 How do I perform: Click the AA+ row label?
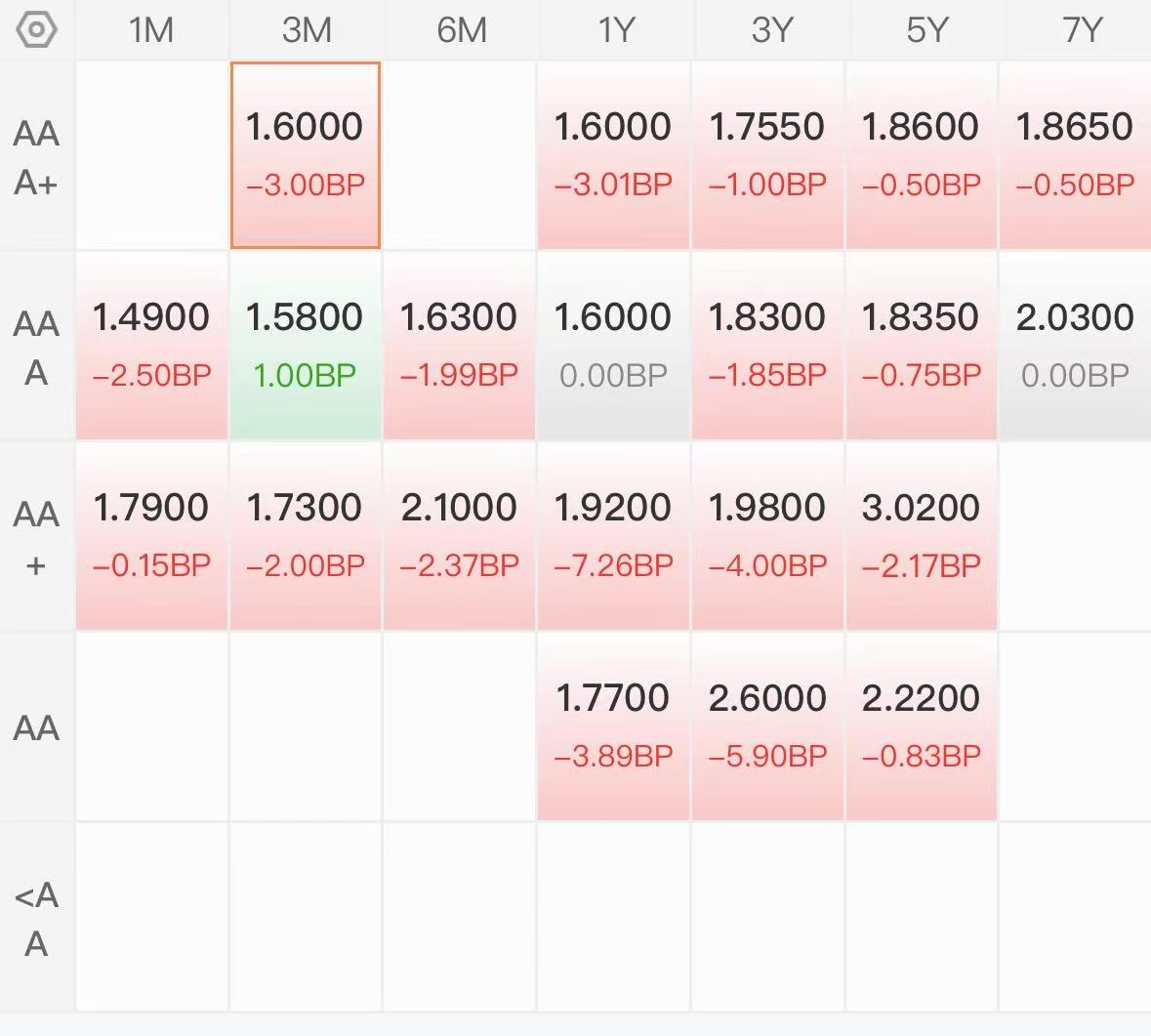click(36, 538)
